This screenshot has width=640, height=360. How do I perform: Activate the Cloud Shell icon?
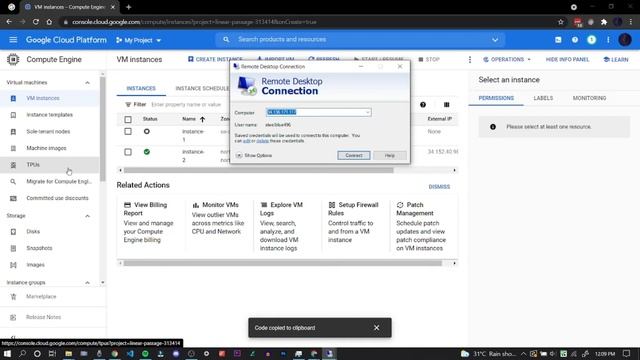558,40
